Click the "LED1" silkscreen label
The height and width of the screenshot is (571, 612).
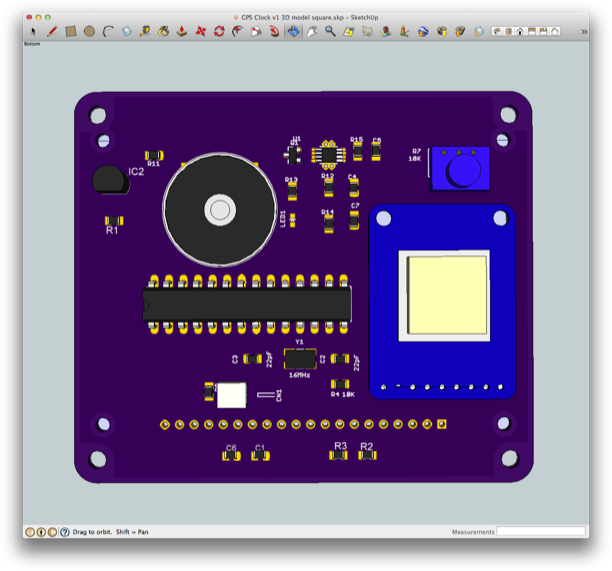click(283, 219)
